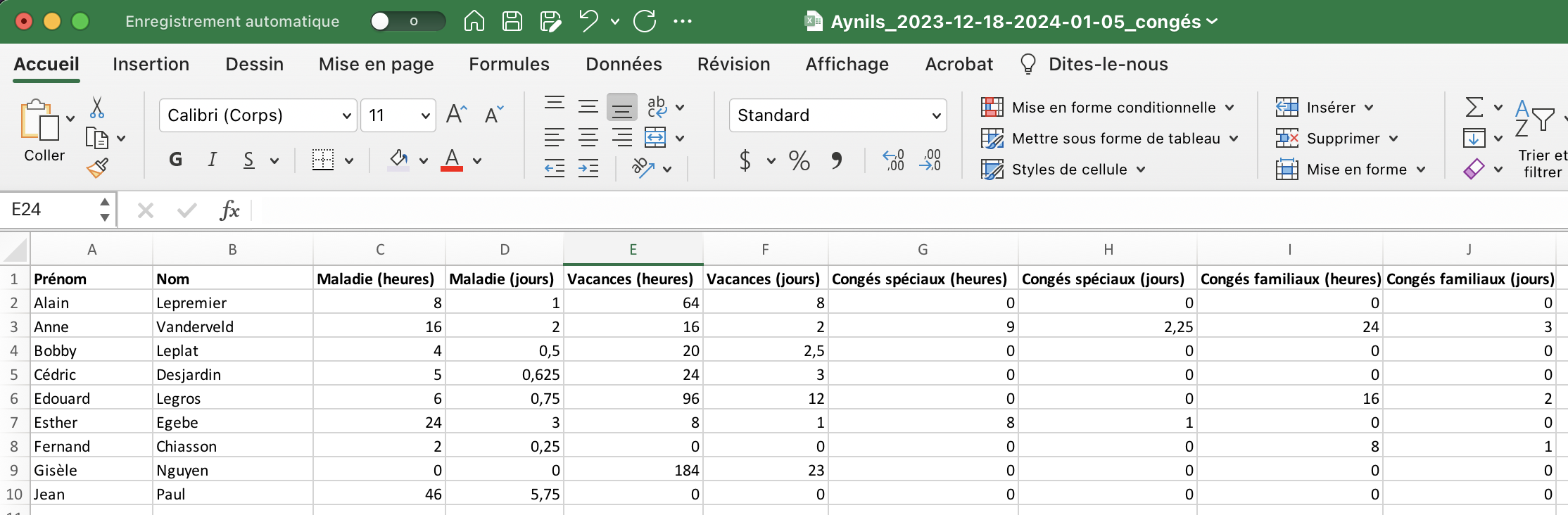Image resolution: width=1568 pixels, height=515 pixels.
Task: Open the Formules tab
Action: tap(509, 64)
